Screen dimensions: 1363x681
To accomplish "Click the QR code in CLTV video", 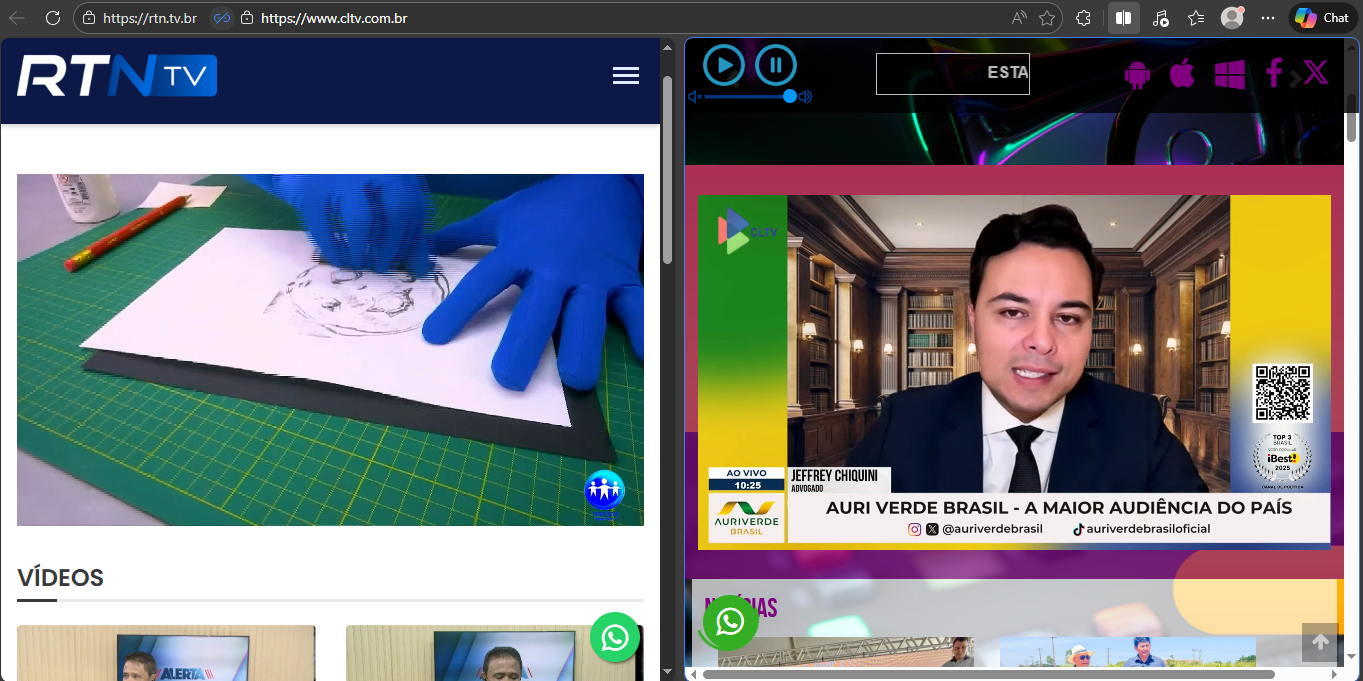I will pyautogui.click(x=1282, y=394).
